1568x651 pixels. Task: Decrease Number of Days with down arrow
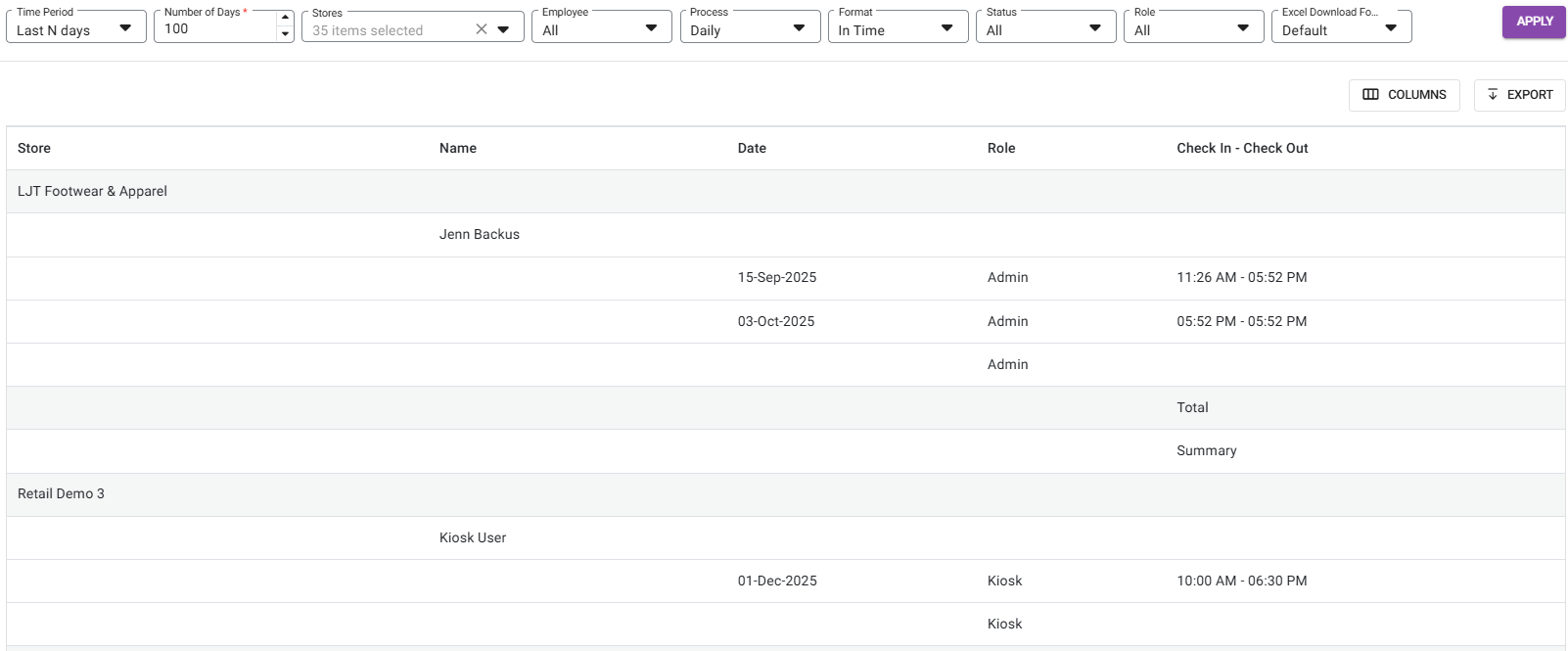click(285, 34)
